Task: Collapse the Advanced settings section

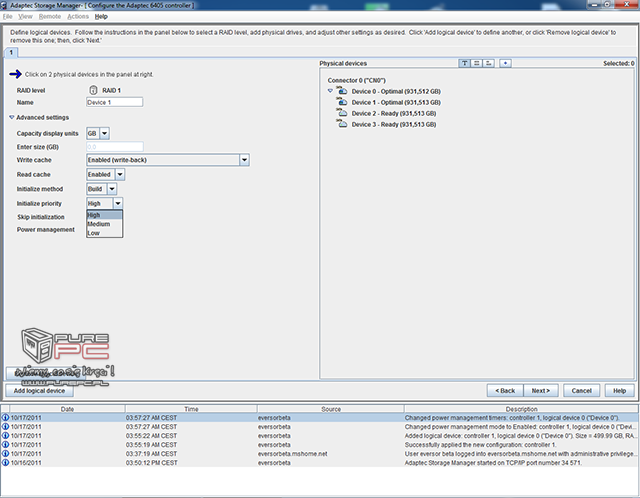Action: point(11,117)
